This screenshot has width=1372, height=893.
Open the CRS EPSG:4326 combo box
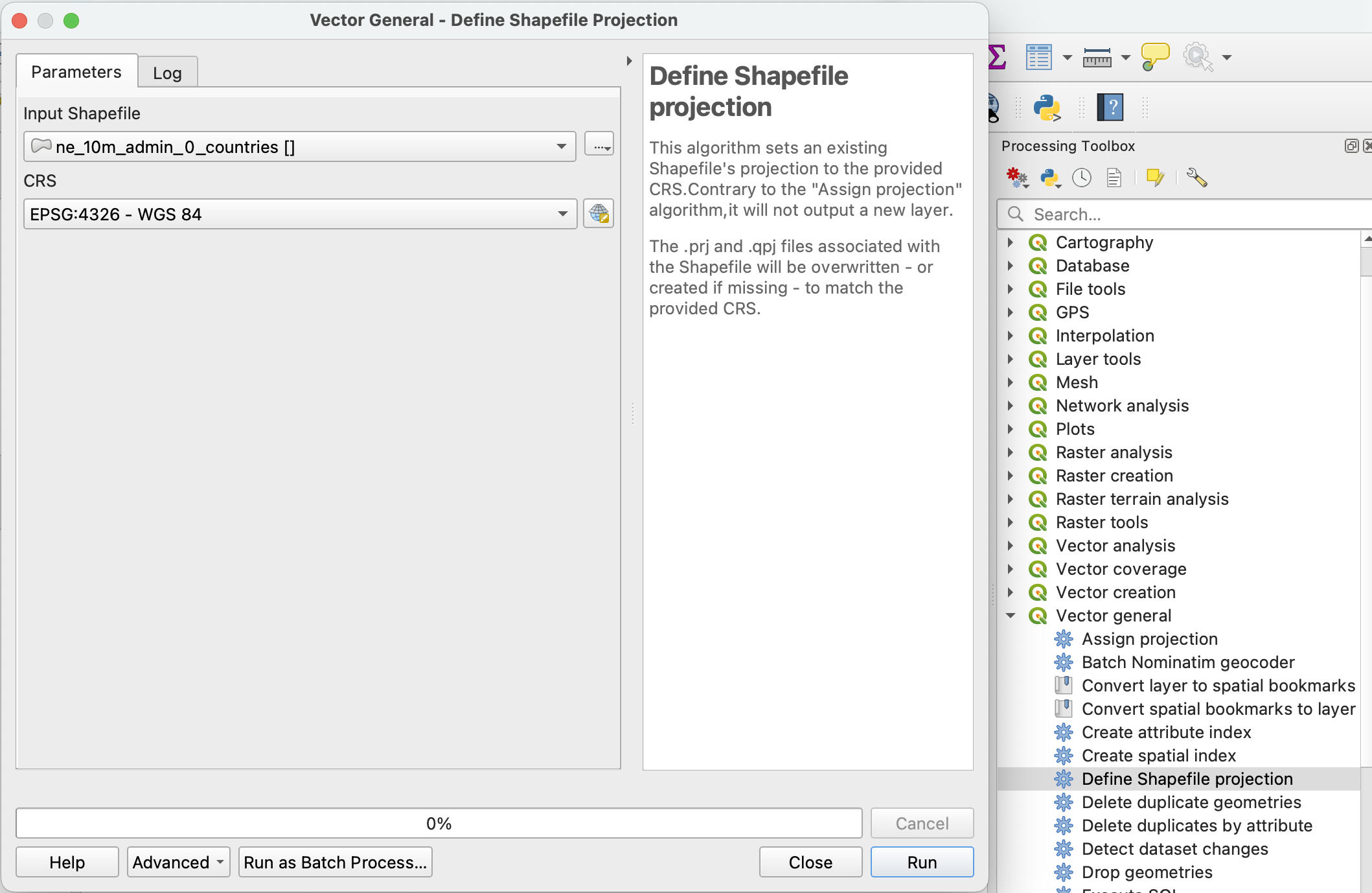coord(299,214)
